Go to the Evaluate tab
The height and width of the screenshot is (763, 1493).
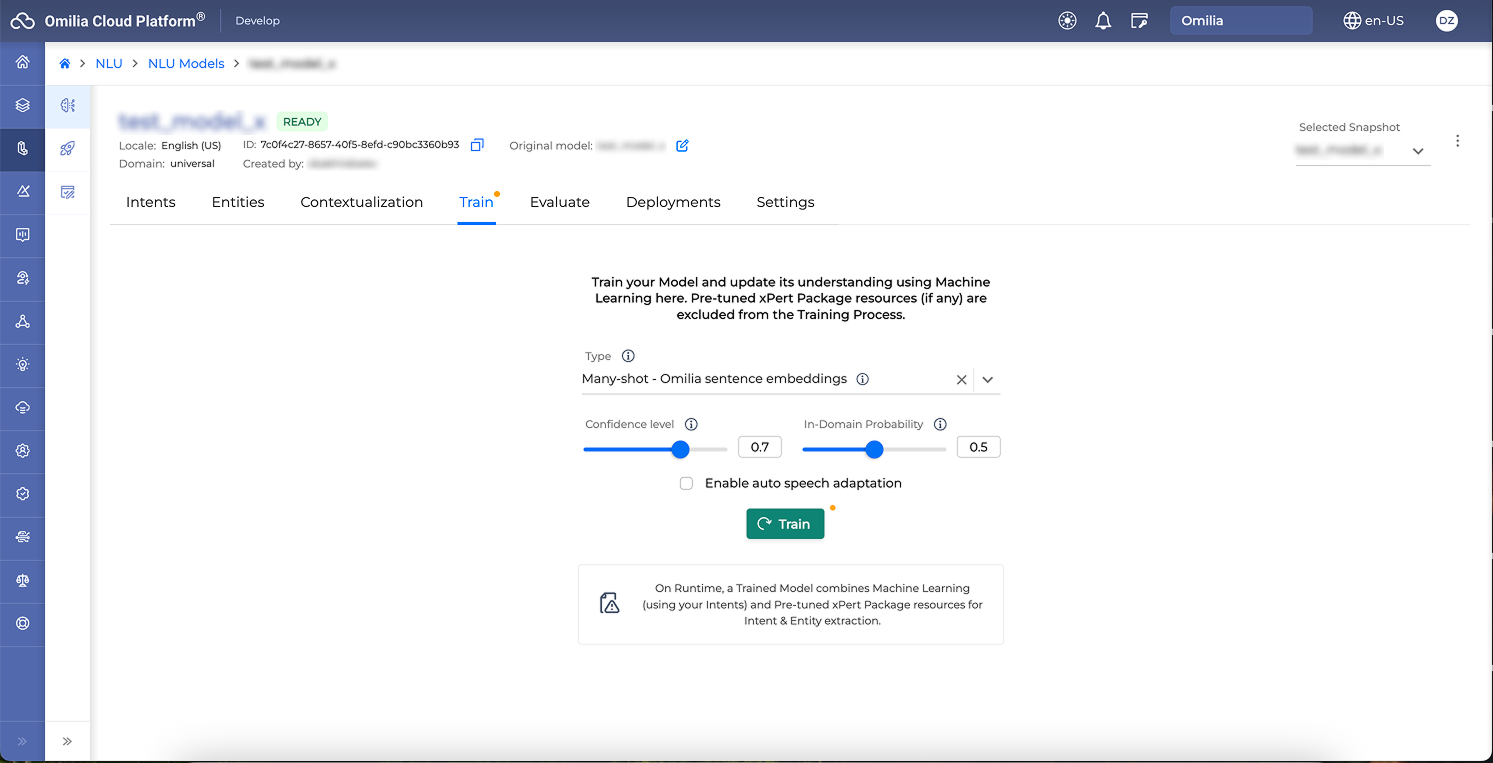click(560, 202)
